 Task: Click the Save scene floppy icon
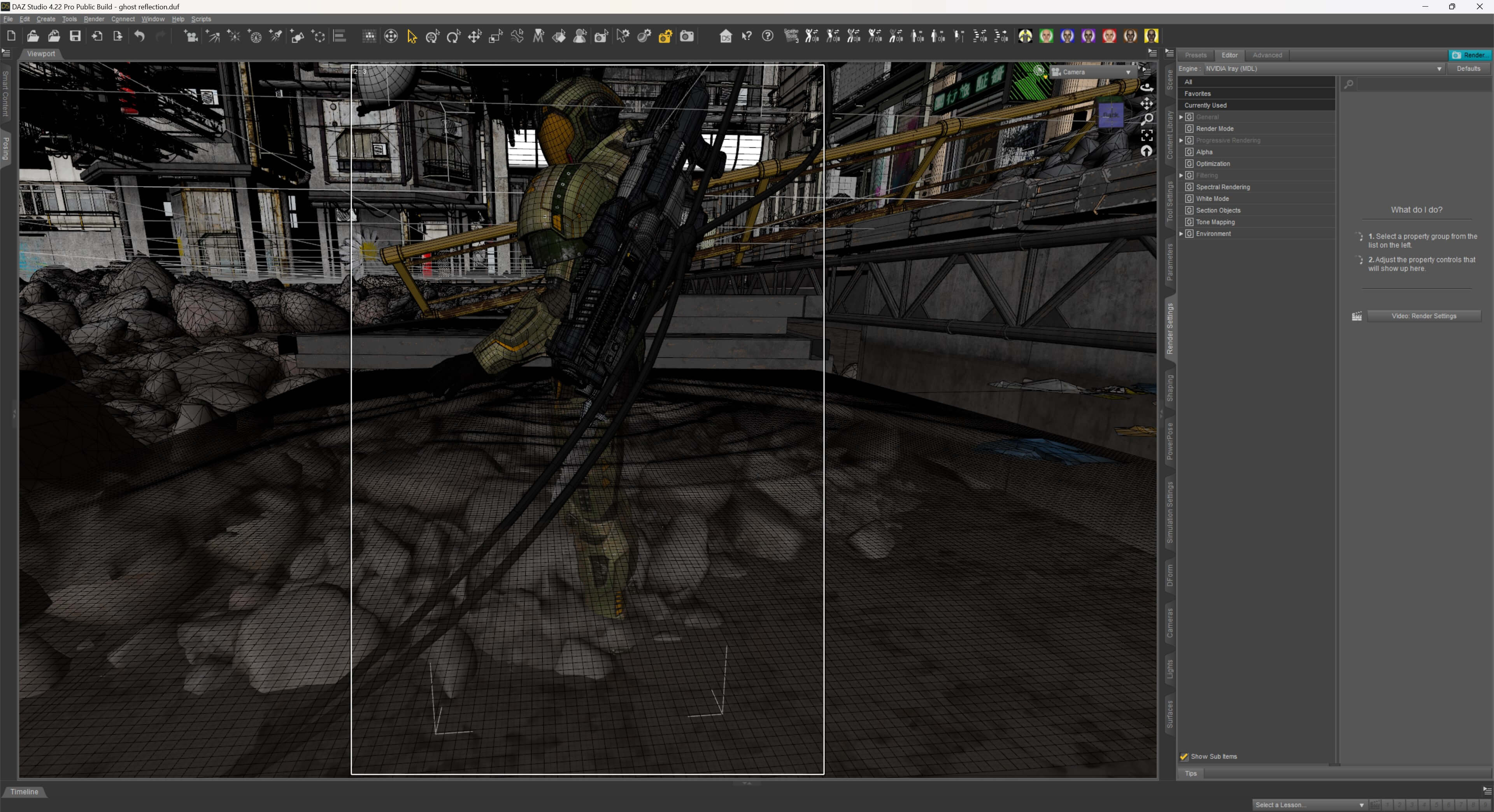coord(75,36)
